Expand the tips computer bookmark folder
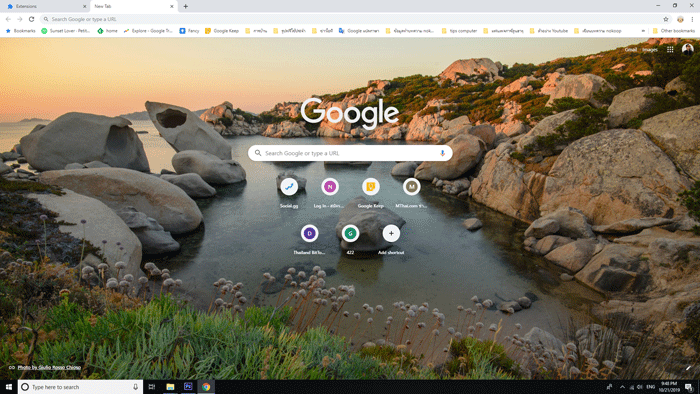Screen dimensions: 700x394 click(x=459, y=31)
